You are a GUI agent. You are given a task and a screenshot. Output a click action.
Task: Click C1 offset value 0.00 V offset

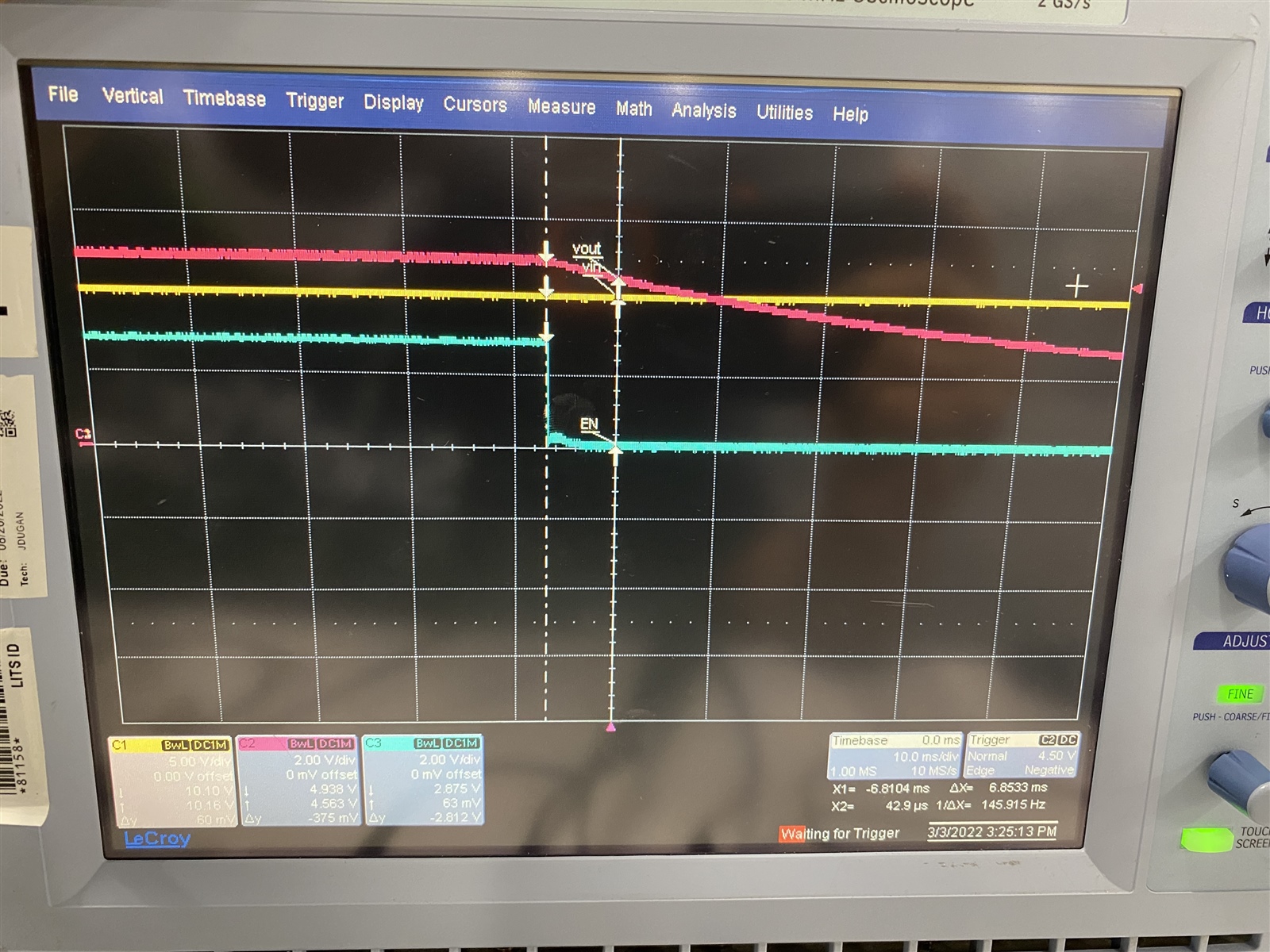click(193, 776)
